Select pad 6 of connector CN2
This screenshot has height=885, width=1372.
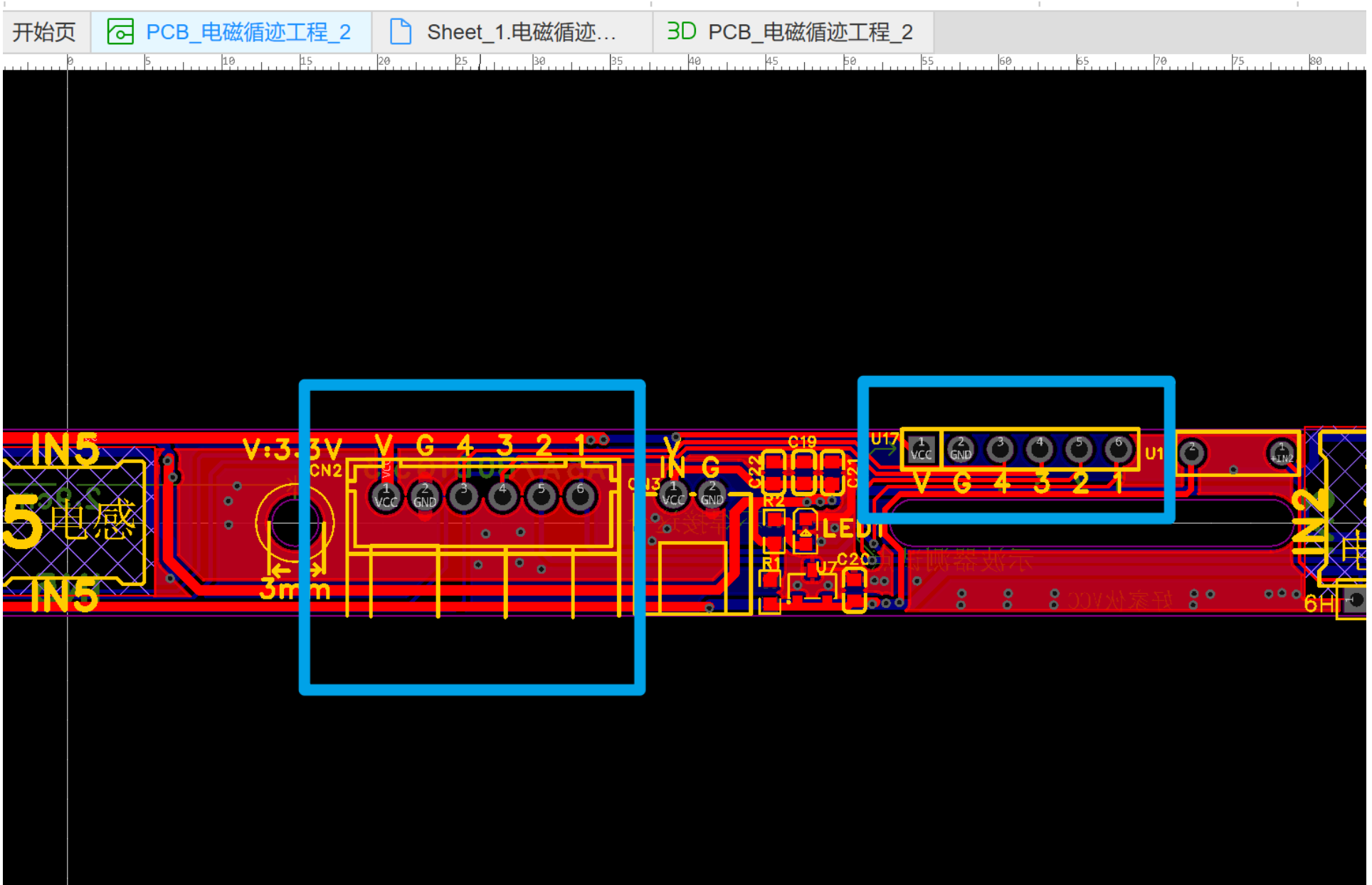click(580, 496)
